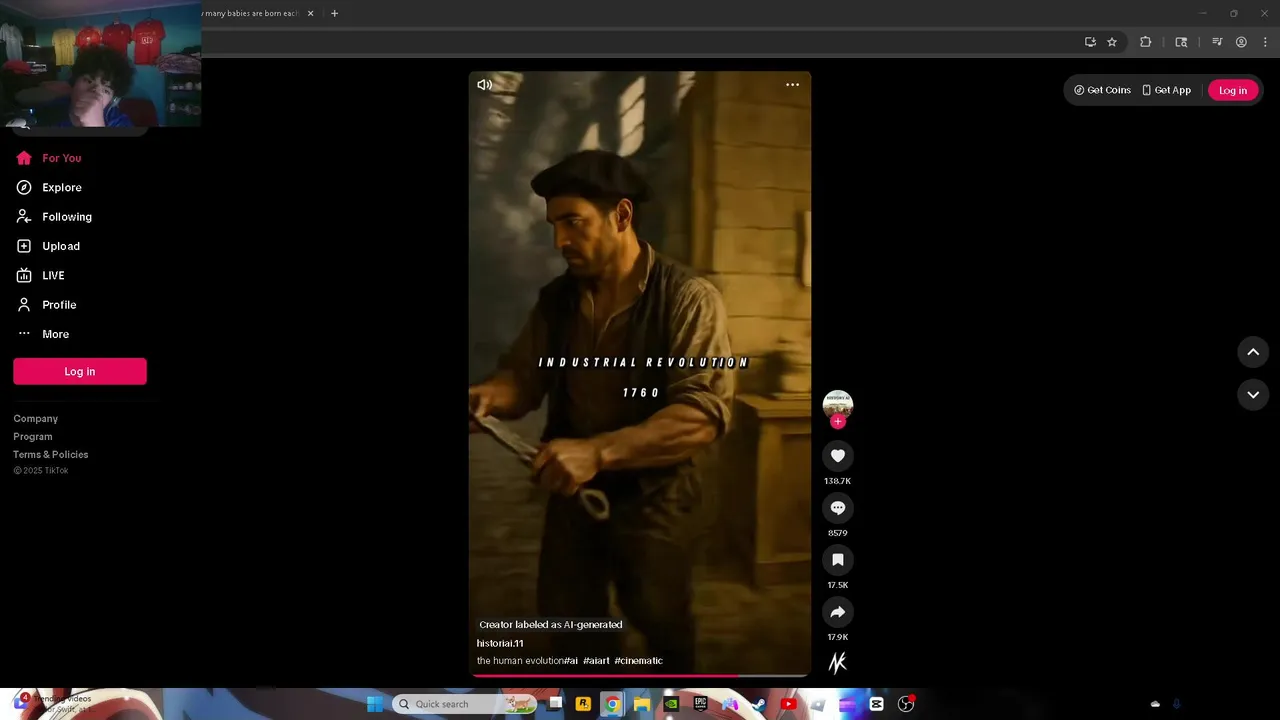Screen dimensions: 1280x720
Task: Bookmark this page with the star icon
Action: [x=1111, y=42]
